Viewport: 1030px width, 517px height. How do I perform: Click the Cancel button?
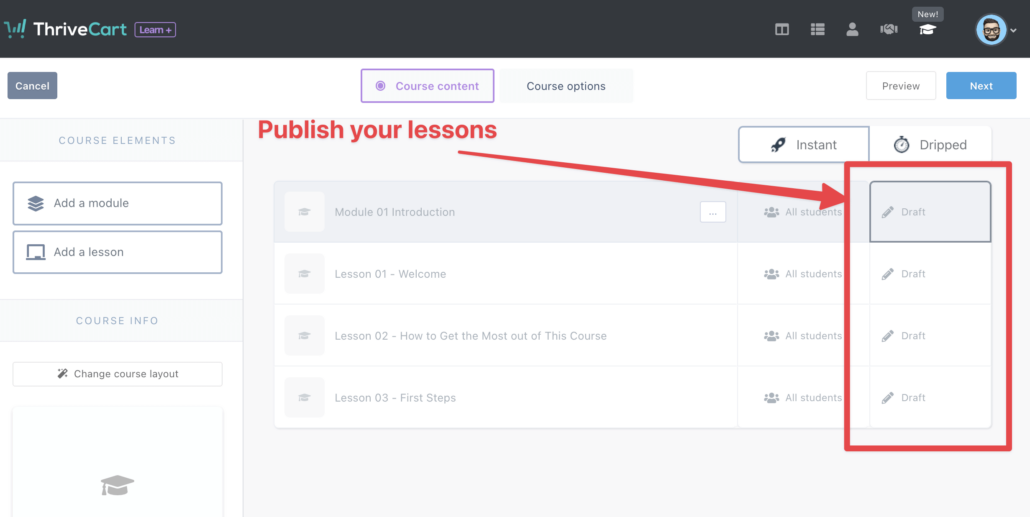[32, 85]
